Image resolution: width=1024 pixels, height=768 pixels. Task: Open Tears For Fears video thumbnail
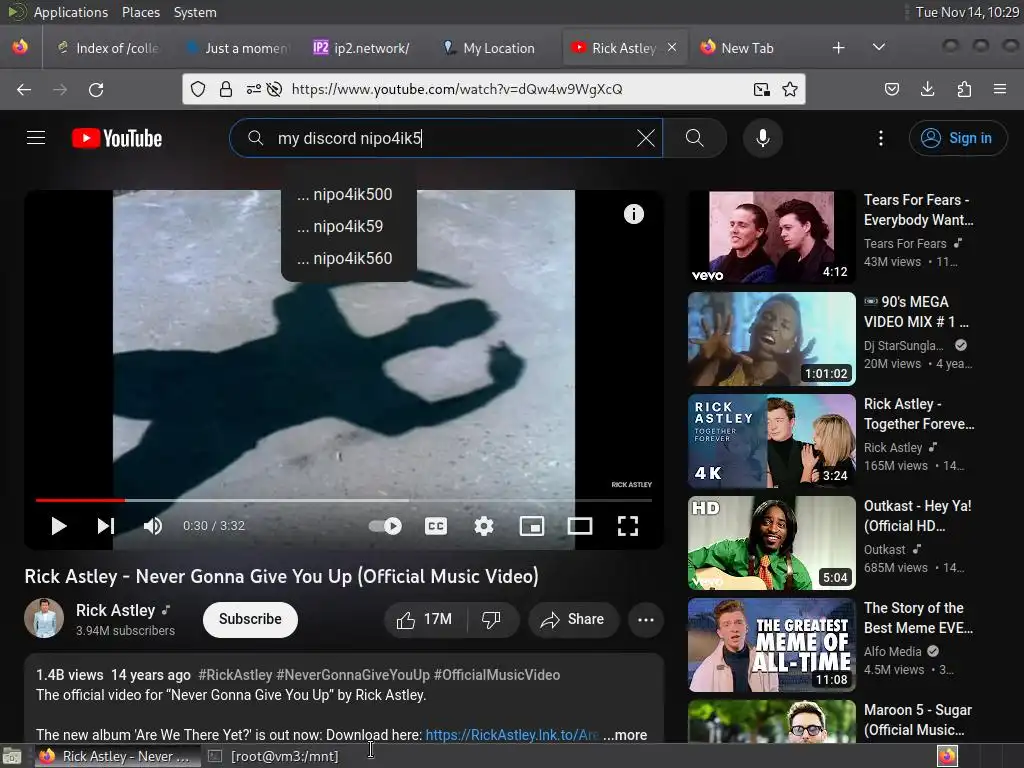click(x=771, y=236)
